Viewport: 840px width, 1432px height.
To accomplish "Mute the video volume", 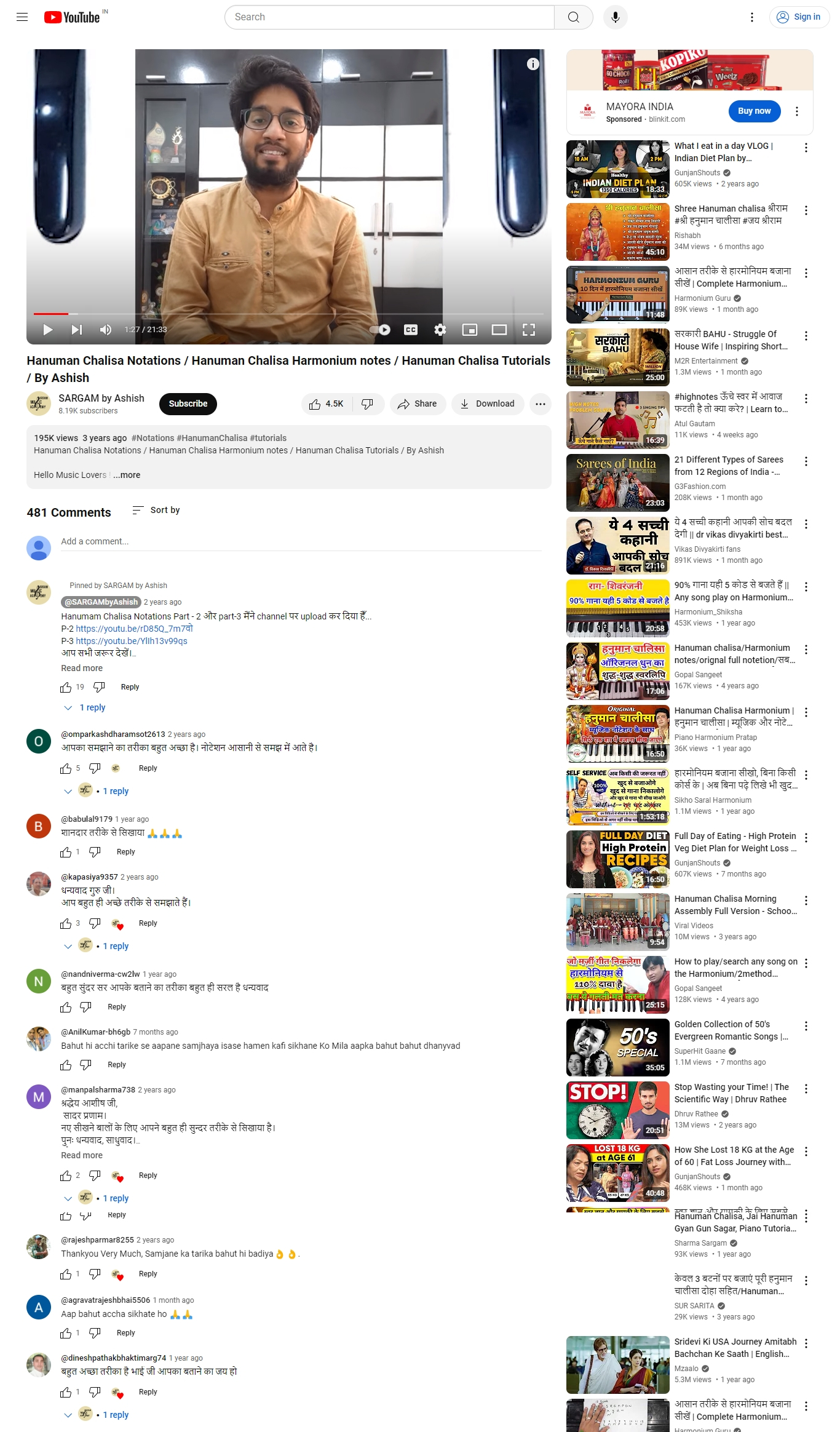I will click(x=106, y=330).
